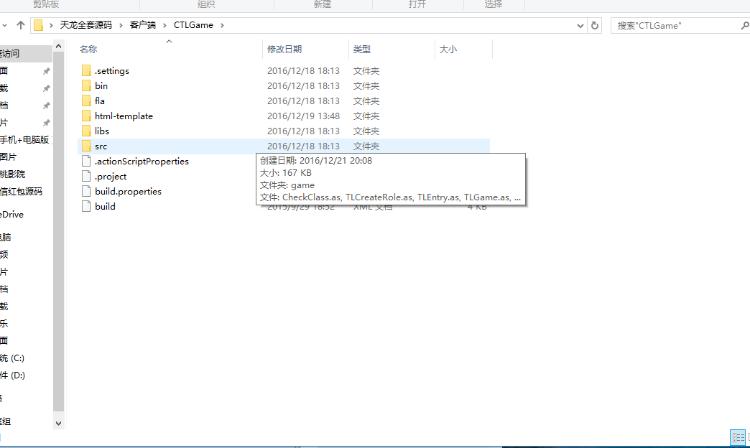Open the recent locations dropdown arrow
Image resolution: width=750 pixels, height=448 pixels.
[x=4, y=25]
